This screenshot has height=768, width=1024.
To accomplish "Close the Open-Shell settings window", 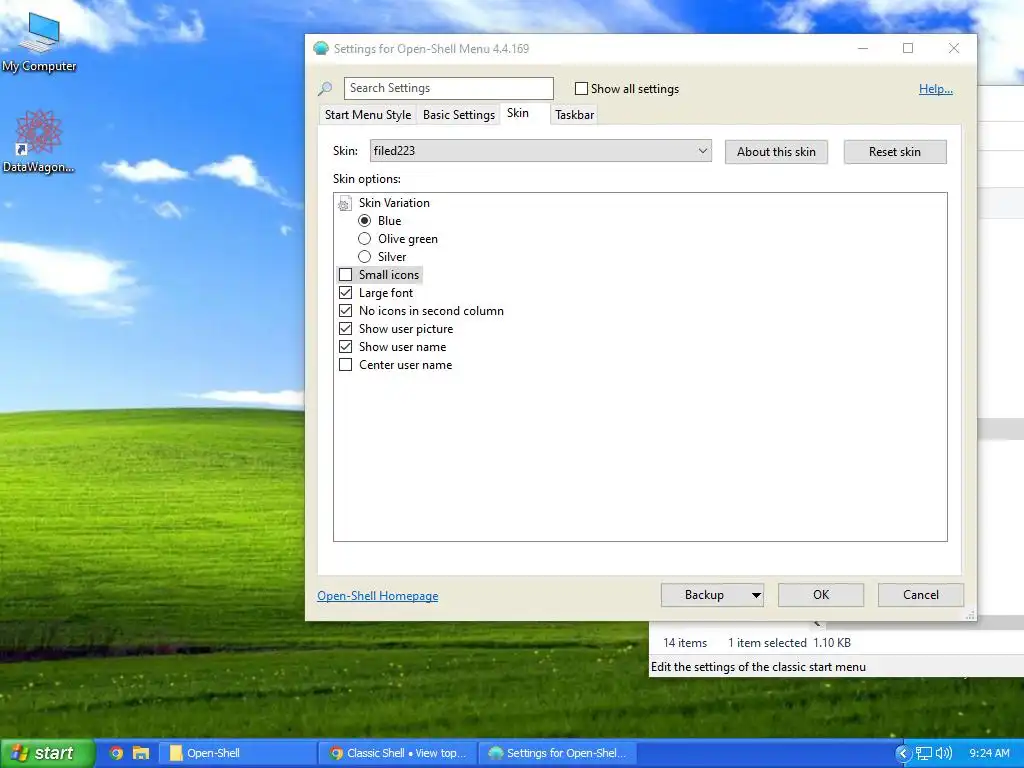I will 953,48.
